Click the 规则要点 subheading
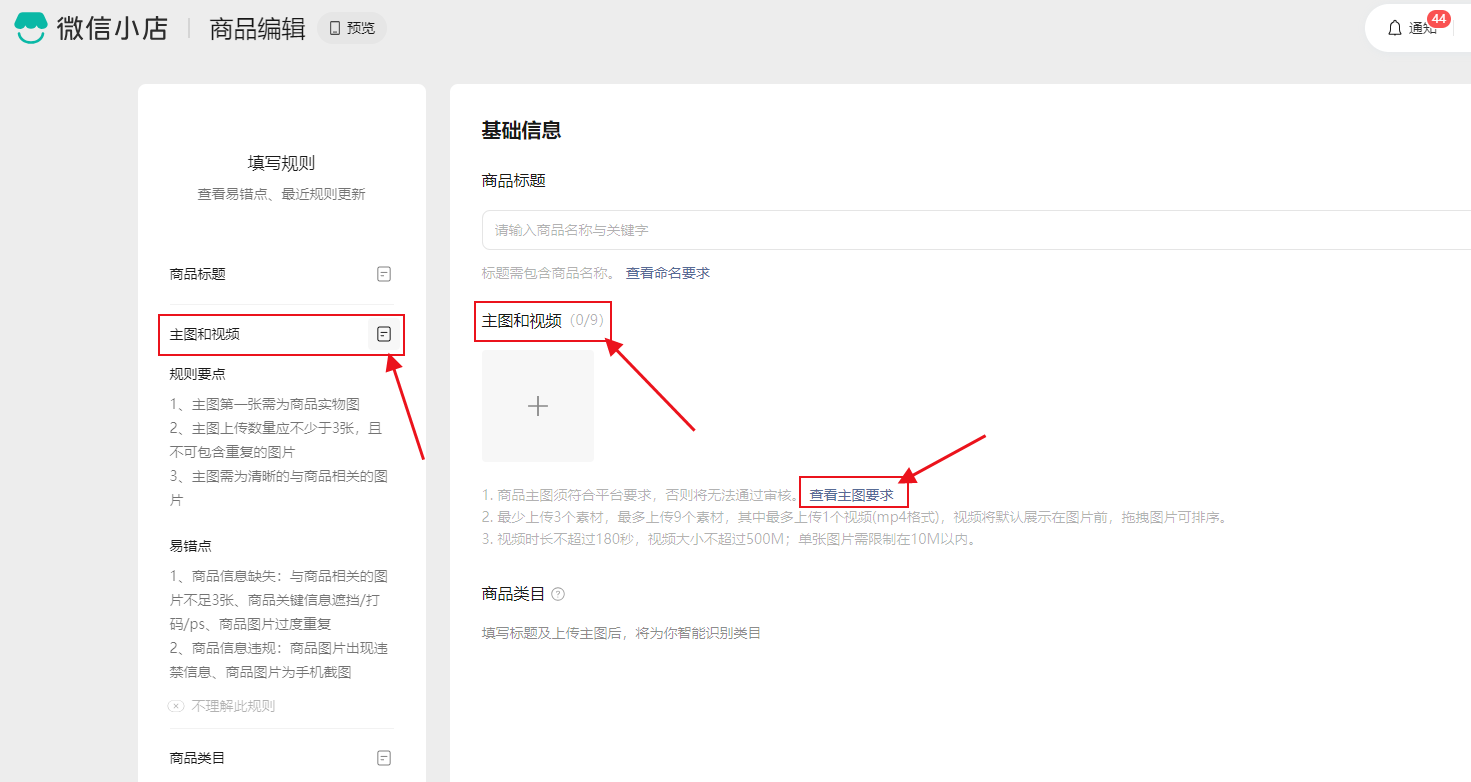The width and height of the screenshot is (1471, 782). click(198, 374)
